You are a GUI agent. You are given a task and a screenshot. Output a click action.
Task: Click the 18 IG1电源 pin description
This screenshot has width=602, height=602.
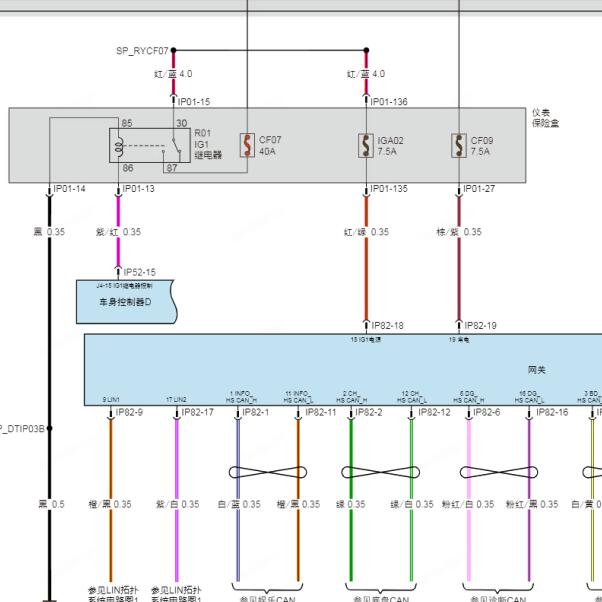coord(366,339)
